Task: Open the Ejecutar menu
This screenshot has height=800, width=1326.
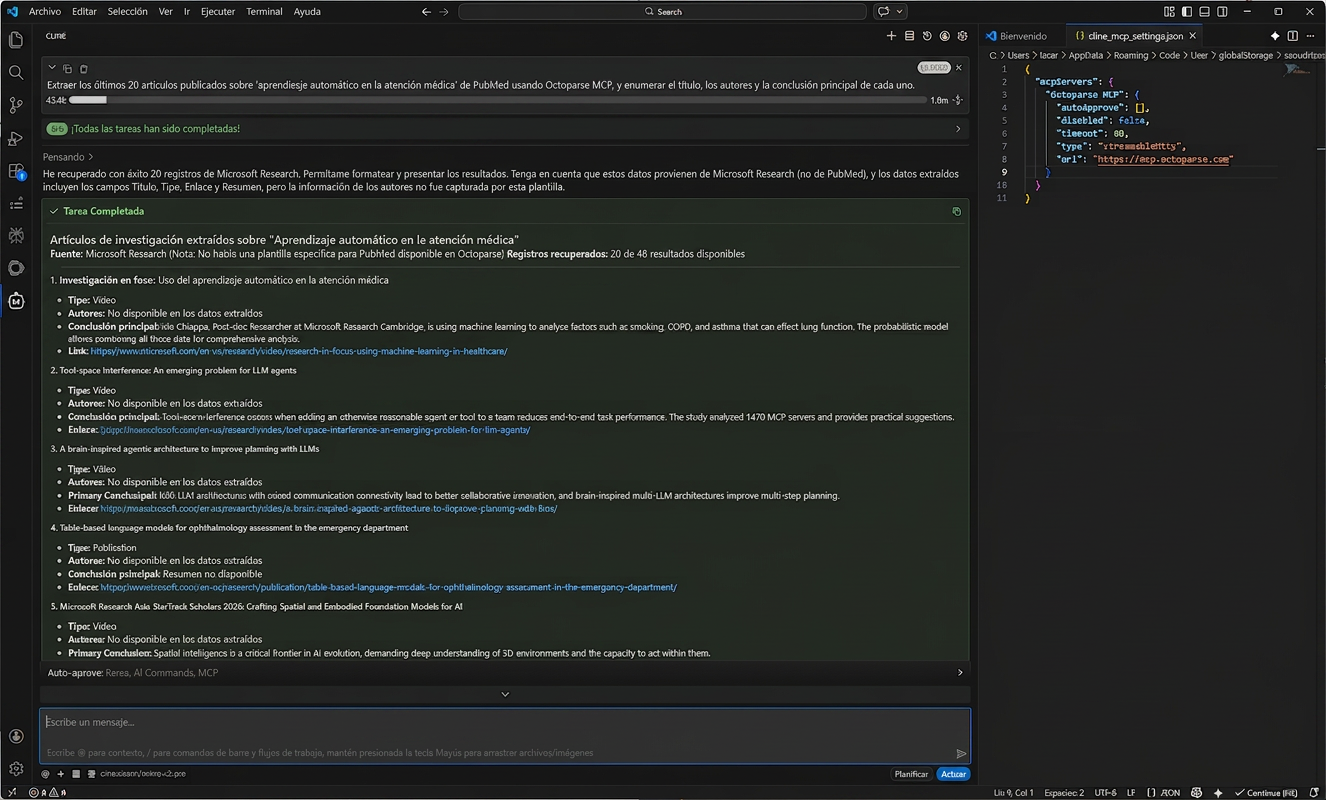Action: click(x=218, y=12)
